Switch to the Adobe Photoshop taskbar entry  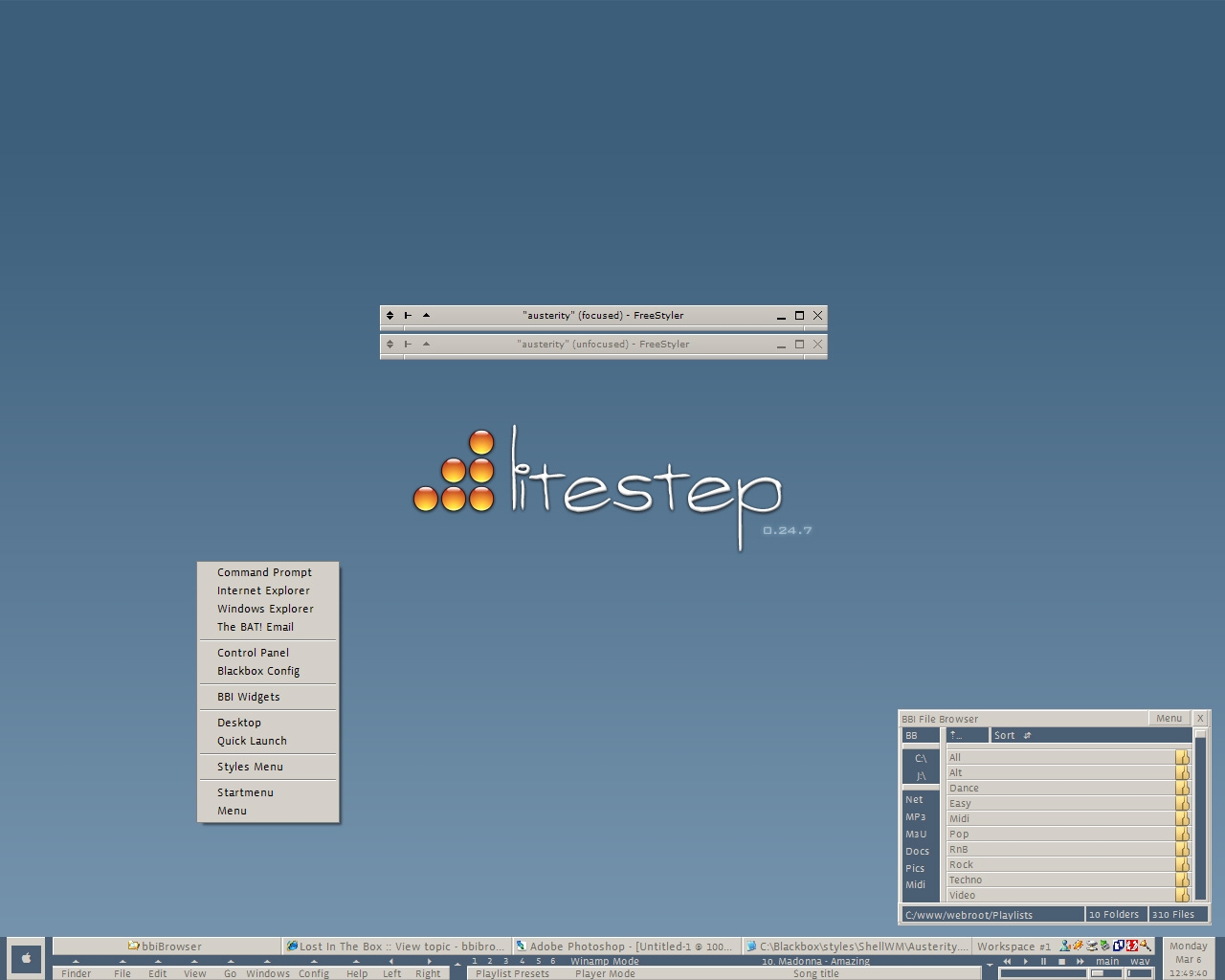coord(626,947)
